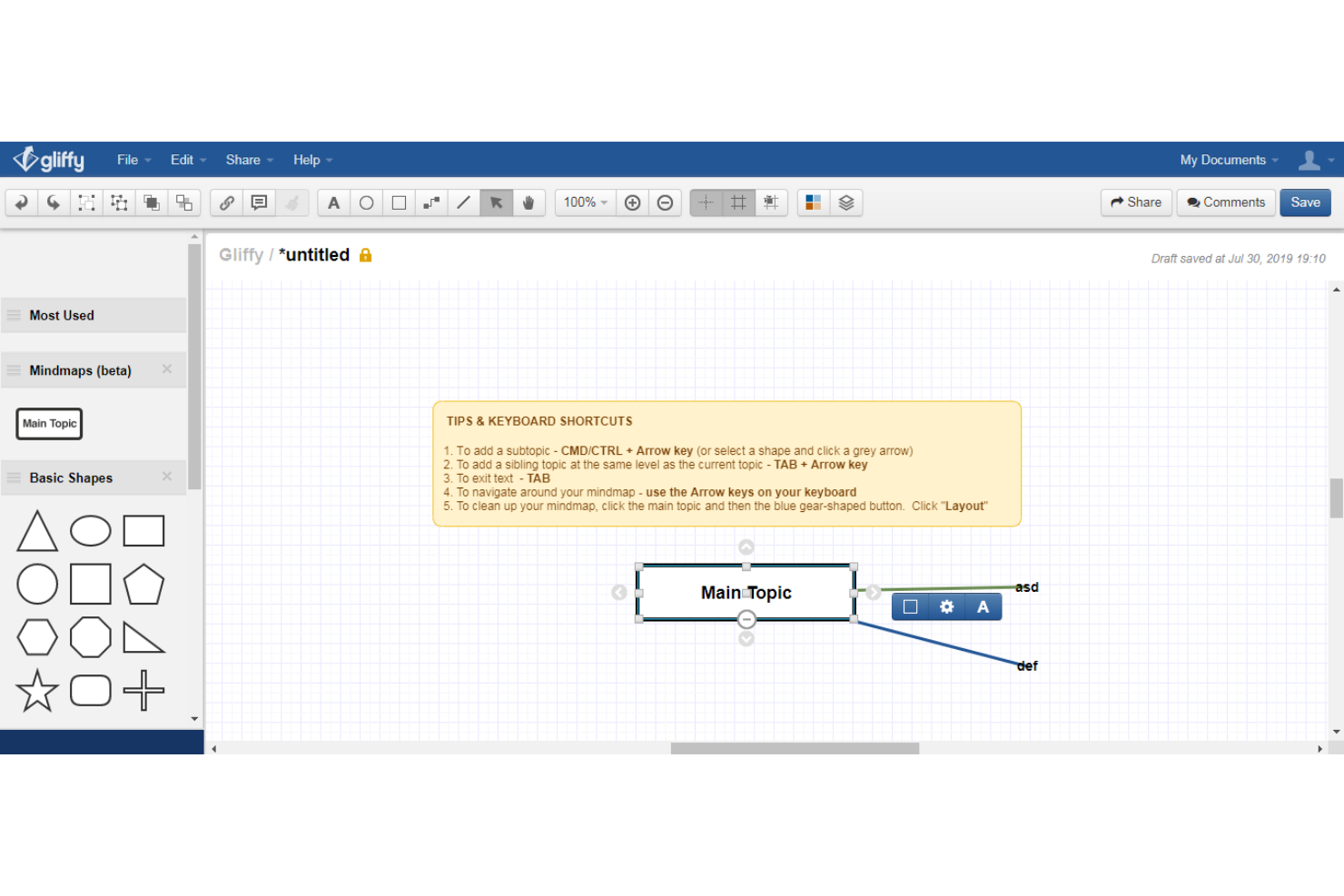Open the 100% zoom level dropdown
Image resolution: width=1344 pixels, height=896 pixels.
586,202
